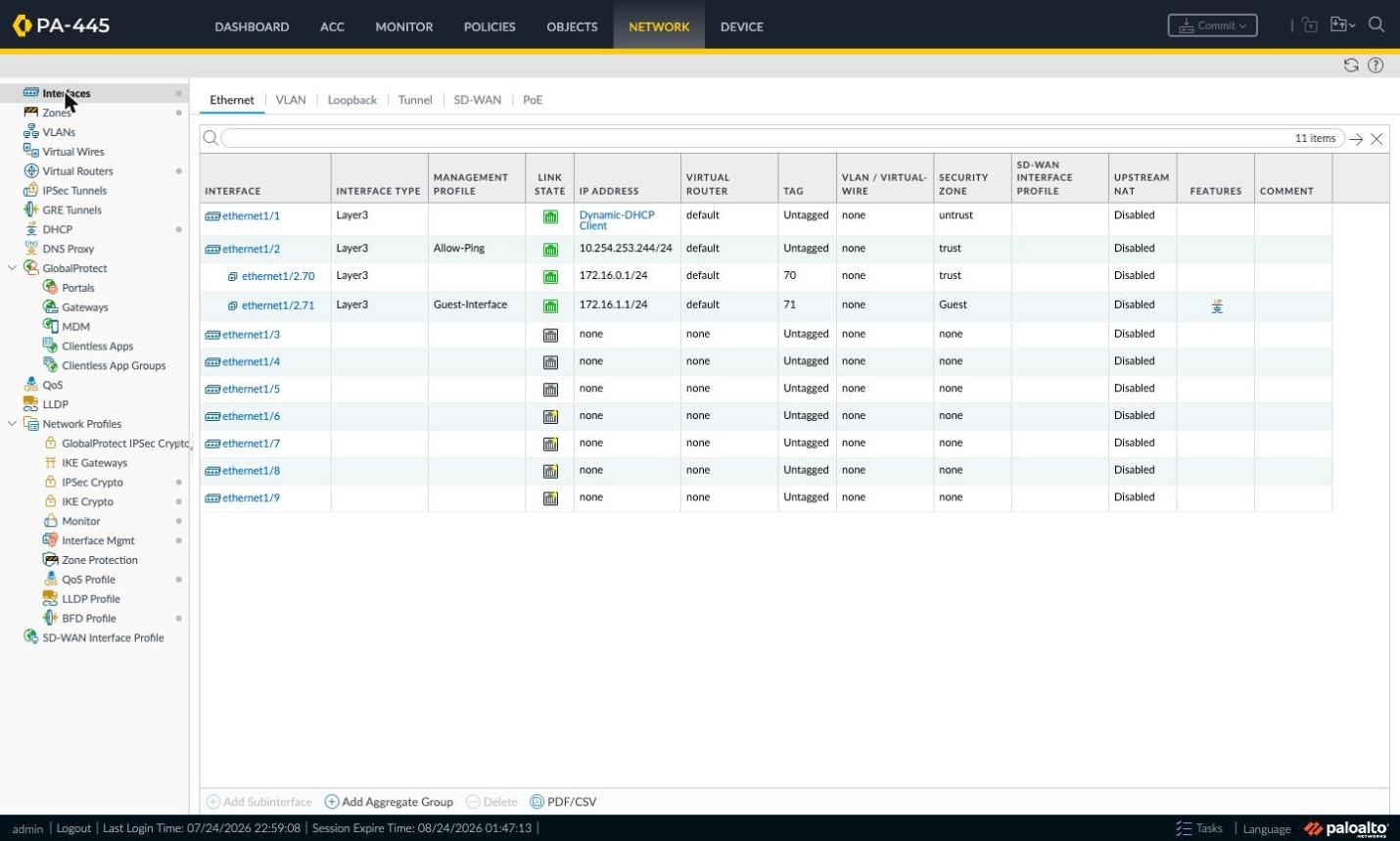Image resolution: width=1400 pixels, height=841 pixels.
Task: Click link state icon for ethernet1/1
Action: 550,217
